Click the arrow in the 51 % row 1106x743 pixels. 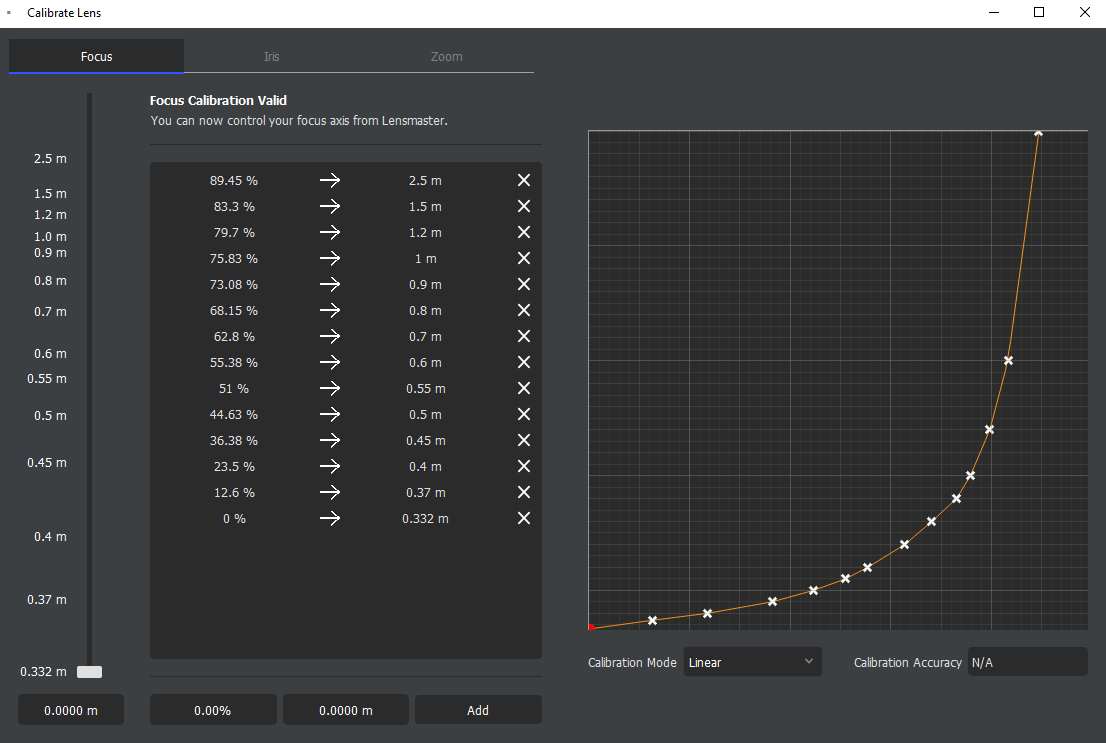click(x=329, y=388)
